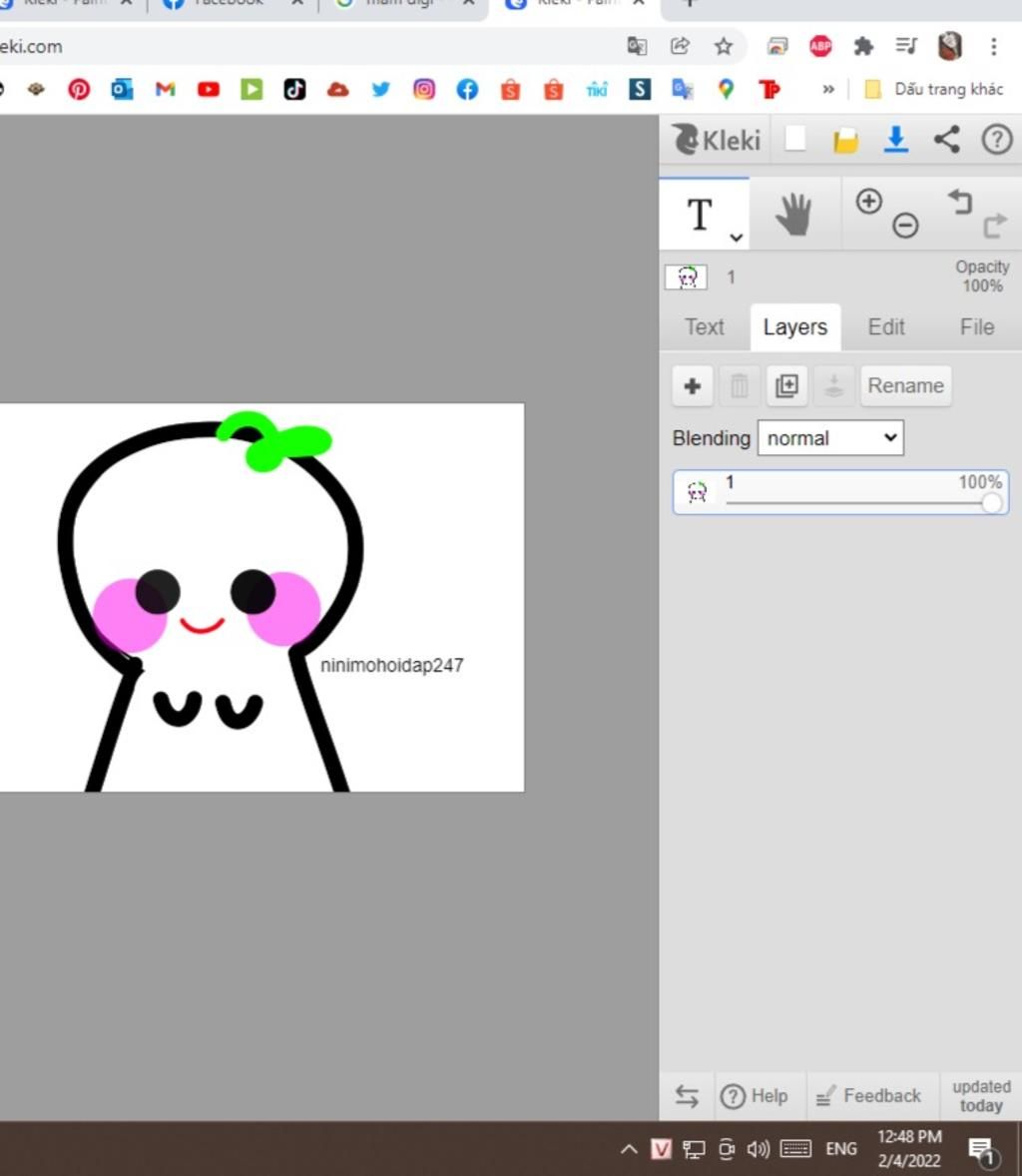Open the Blending mode dropdown
This screenshot has height=1176, width=1022.
(x=830, y=438)
